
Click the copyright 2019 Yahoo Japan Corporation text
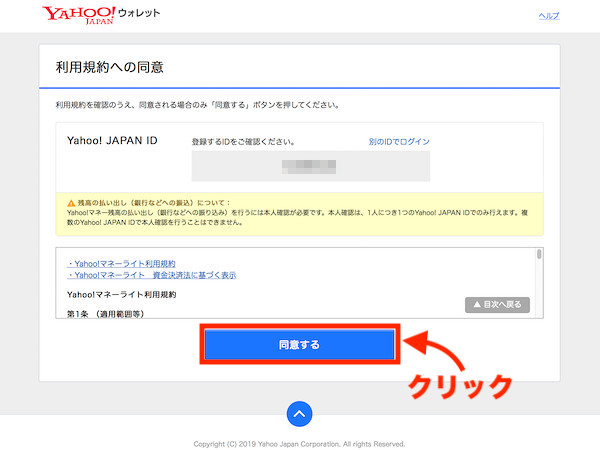[x=299, y=444]
